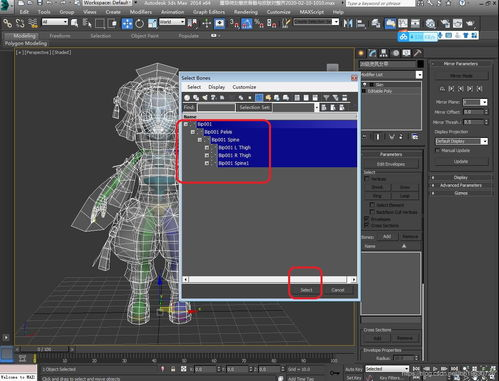Click the Edit Envelopes button
499x381 pixels.
391,164
